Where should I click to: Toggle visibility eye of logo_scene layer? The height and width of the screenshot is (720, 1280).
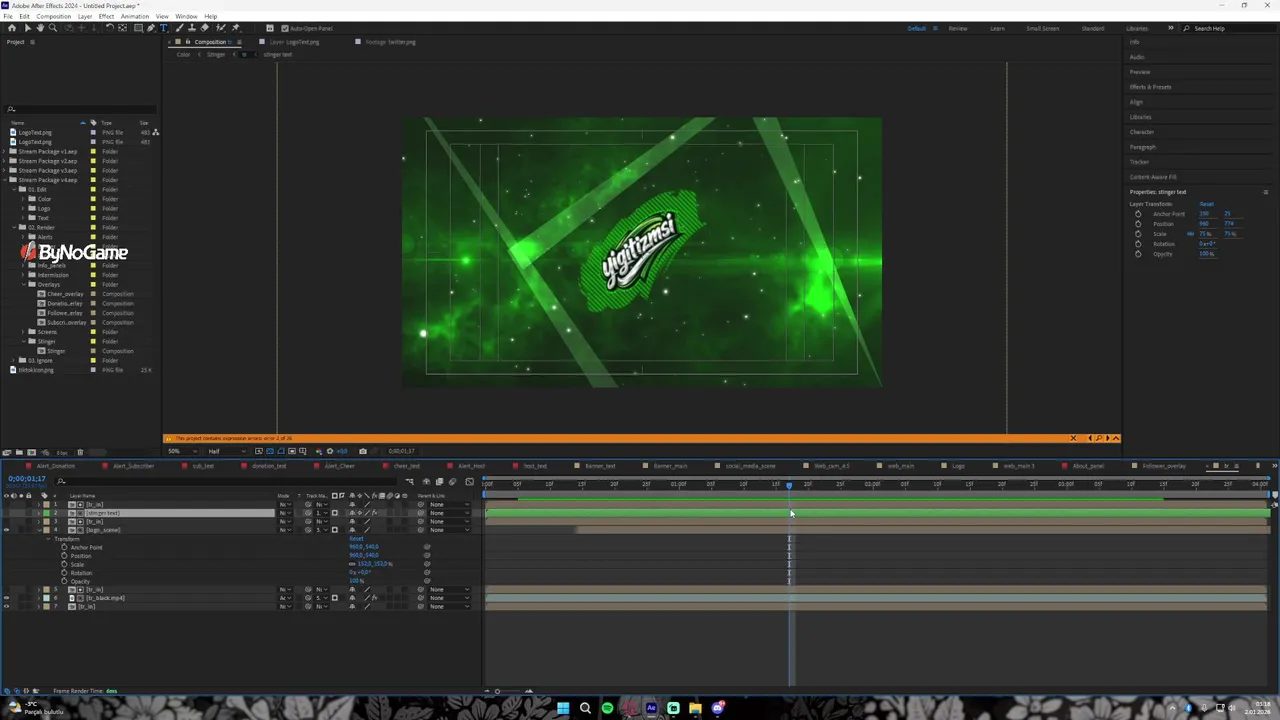coord(6,530)
